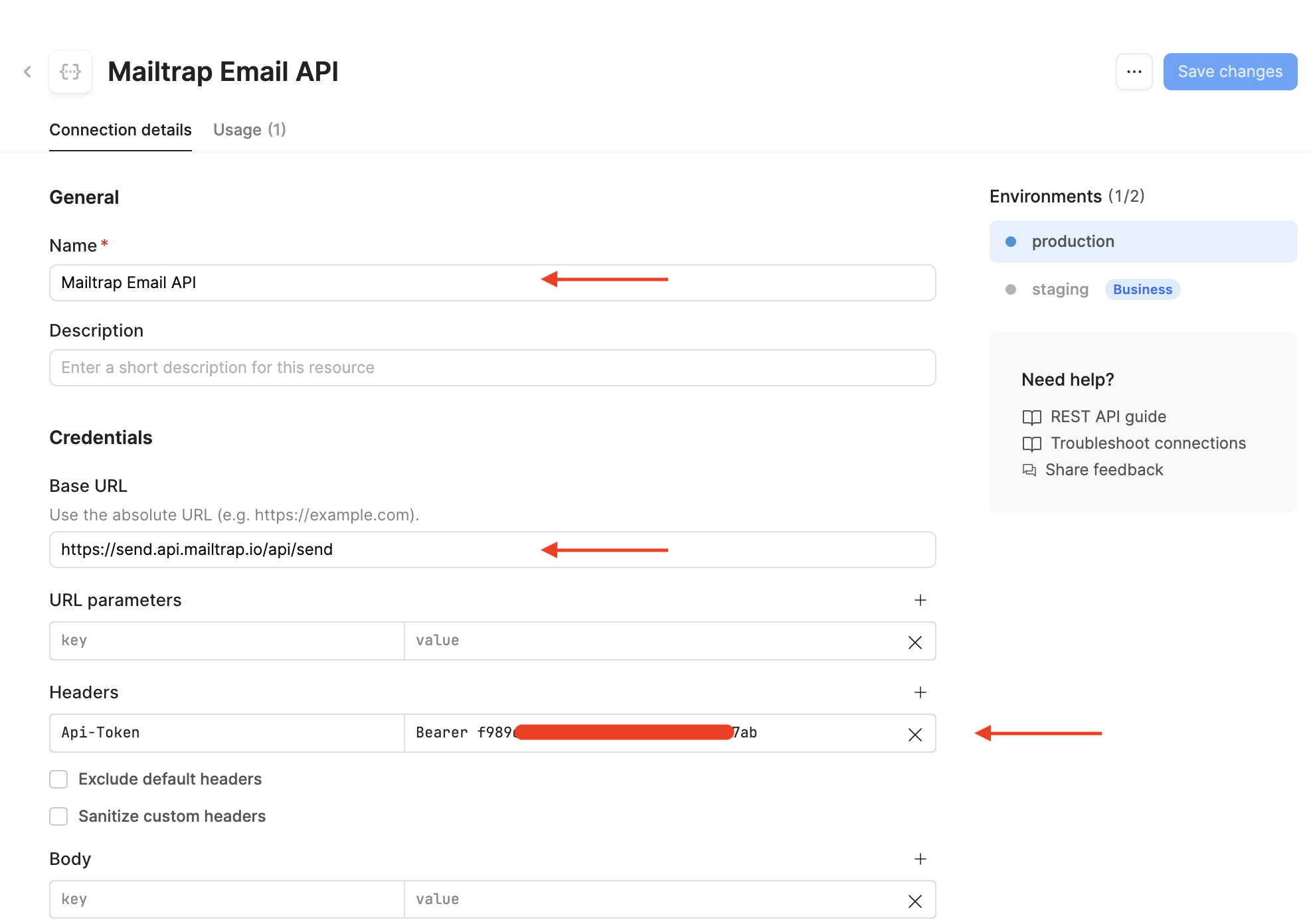This screenshot has height=924, width=1311.
Task: Edit the Api-Token header key
Action: (x=227, y=733)
